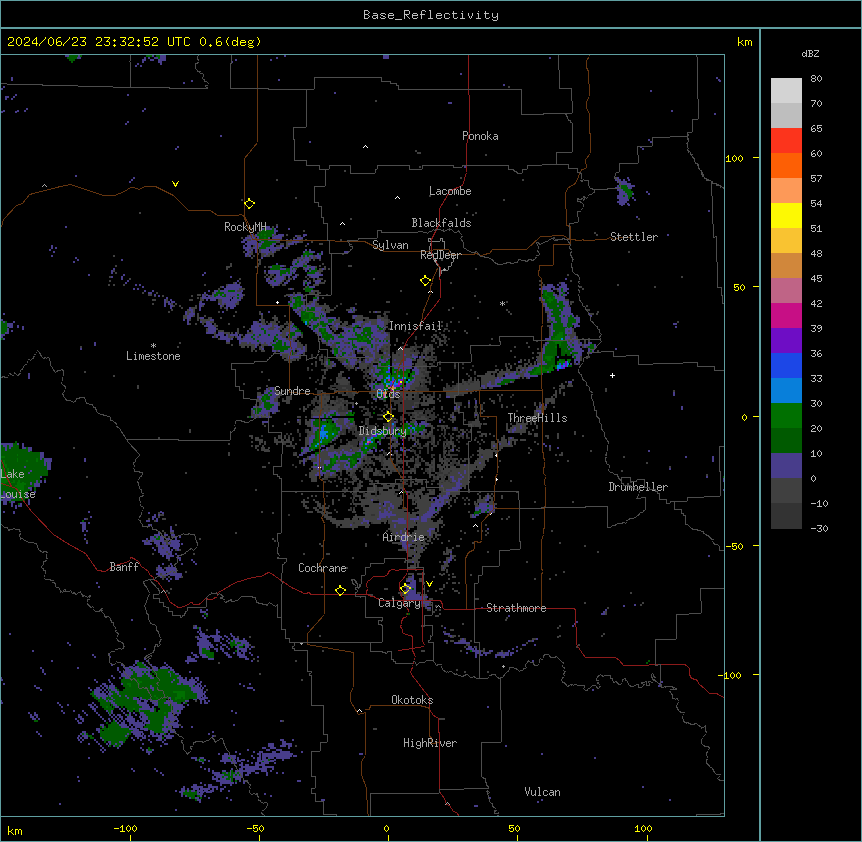Image resolution: width=862 pixels, height=842 pixels.
Task: Click the Sylvan label
Action: click(x=390, y=245)
